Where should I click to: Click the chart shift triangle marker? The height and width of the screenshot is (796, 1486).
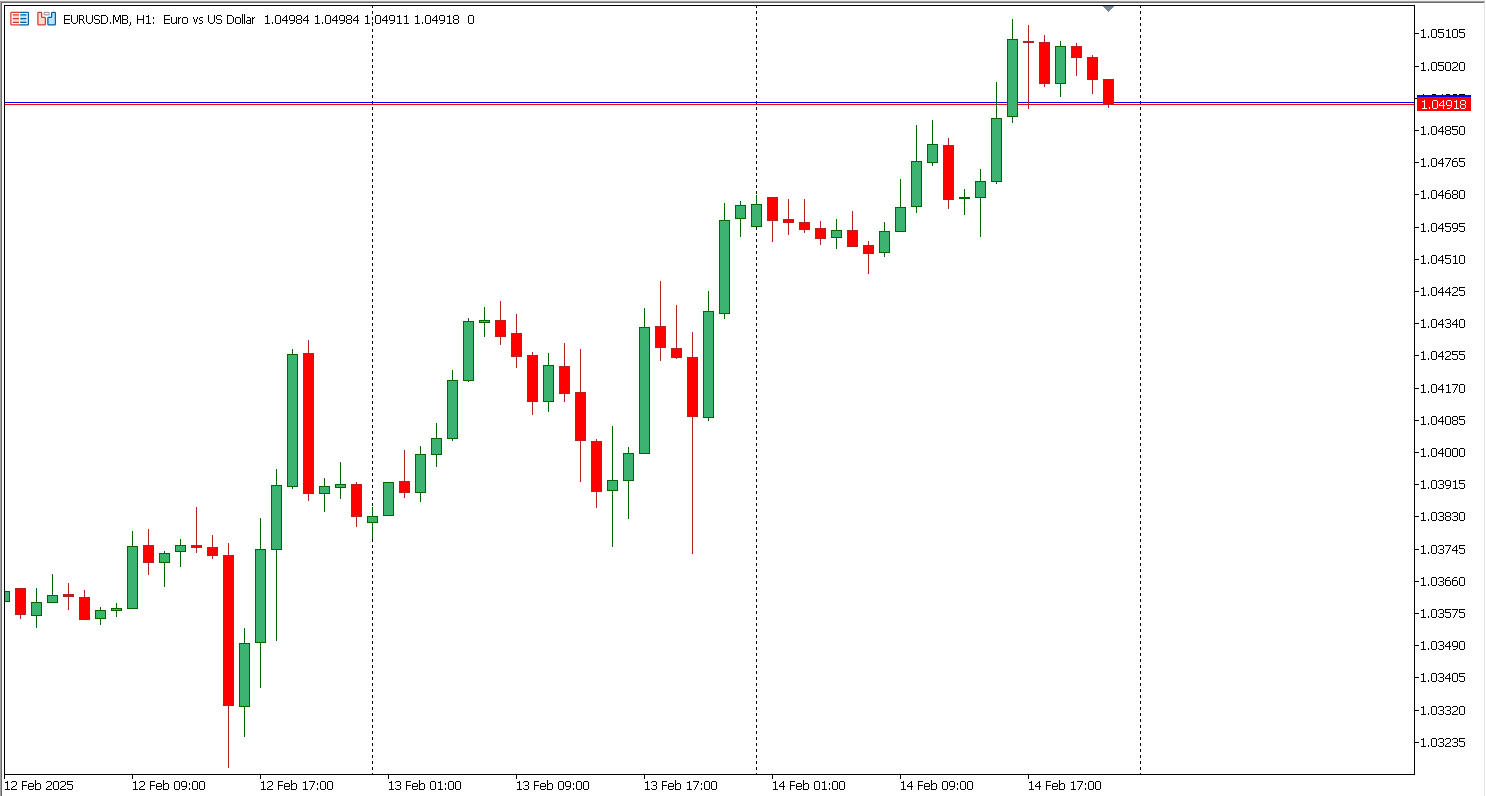click(x=1108, y=9)
